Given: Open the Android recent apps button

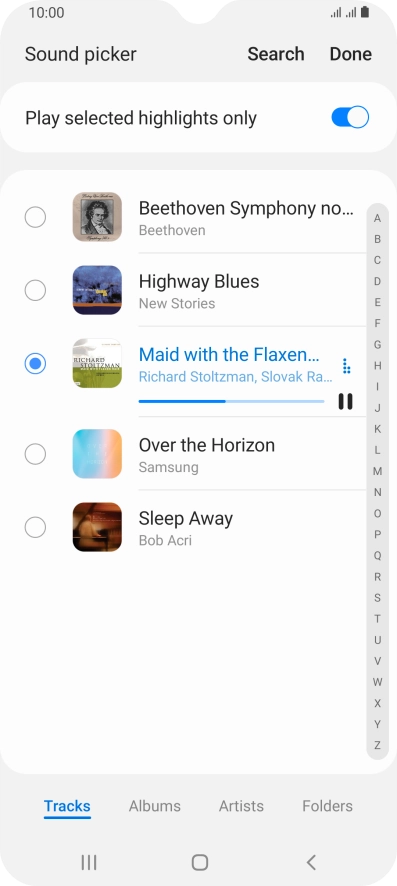Looking at the screenshot, I should click(x=89, y=862).
